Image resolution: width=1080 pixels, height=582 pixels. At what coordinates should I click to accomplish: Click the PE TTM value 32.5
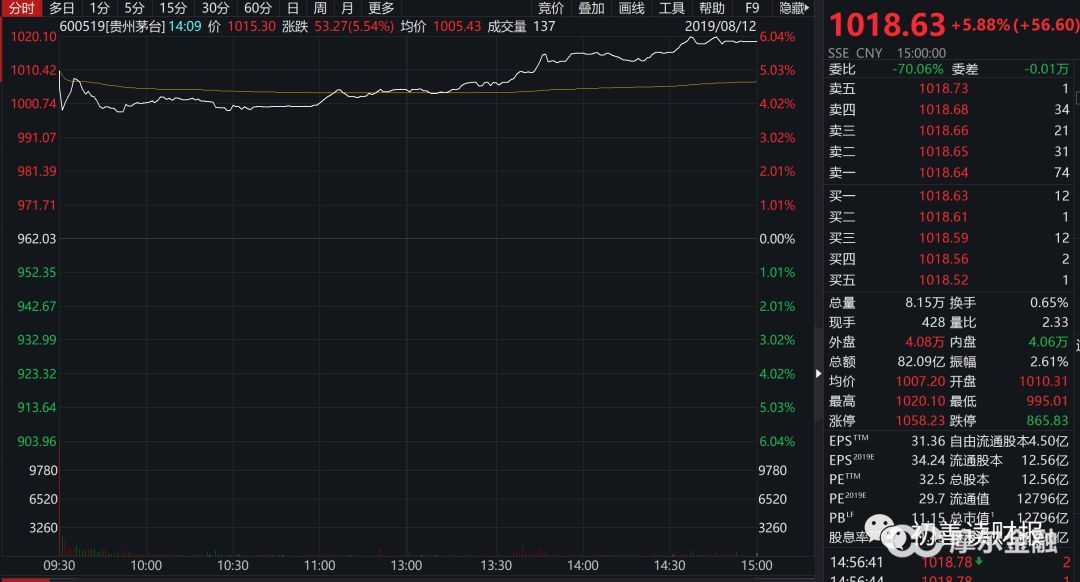coord(932,479)
